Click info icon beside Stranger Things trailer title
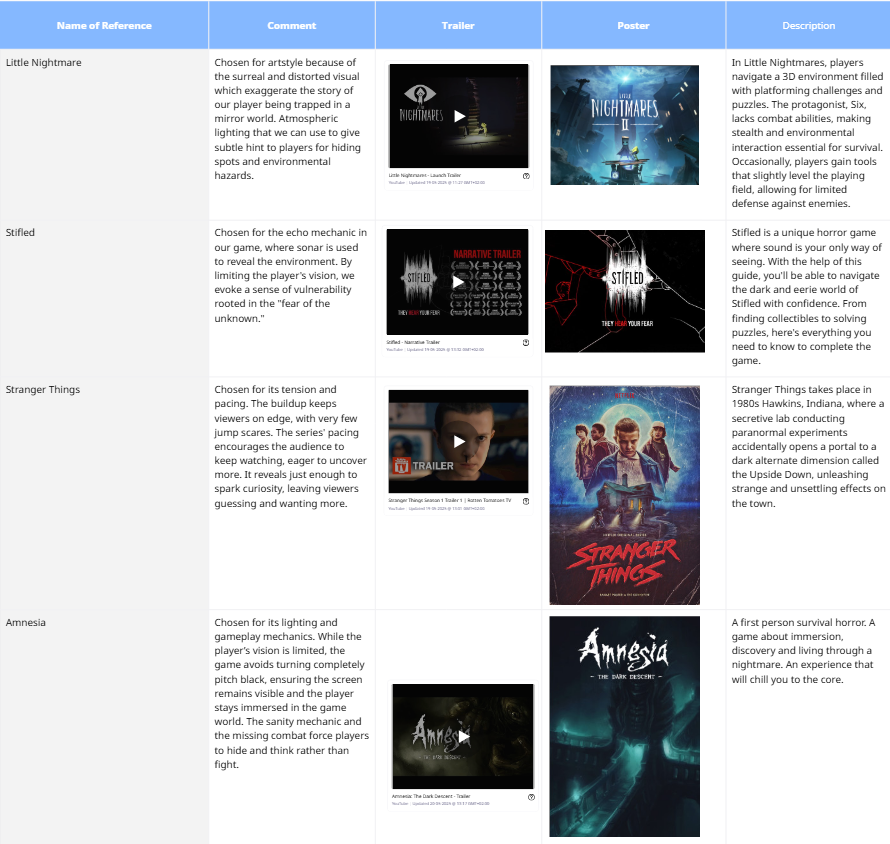This screenshot has width=890, height=844. click(x=526, y=501)
